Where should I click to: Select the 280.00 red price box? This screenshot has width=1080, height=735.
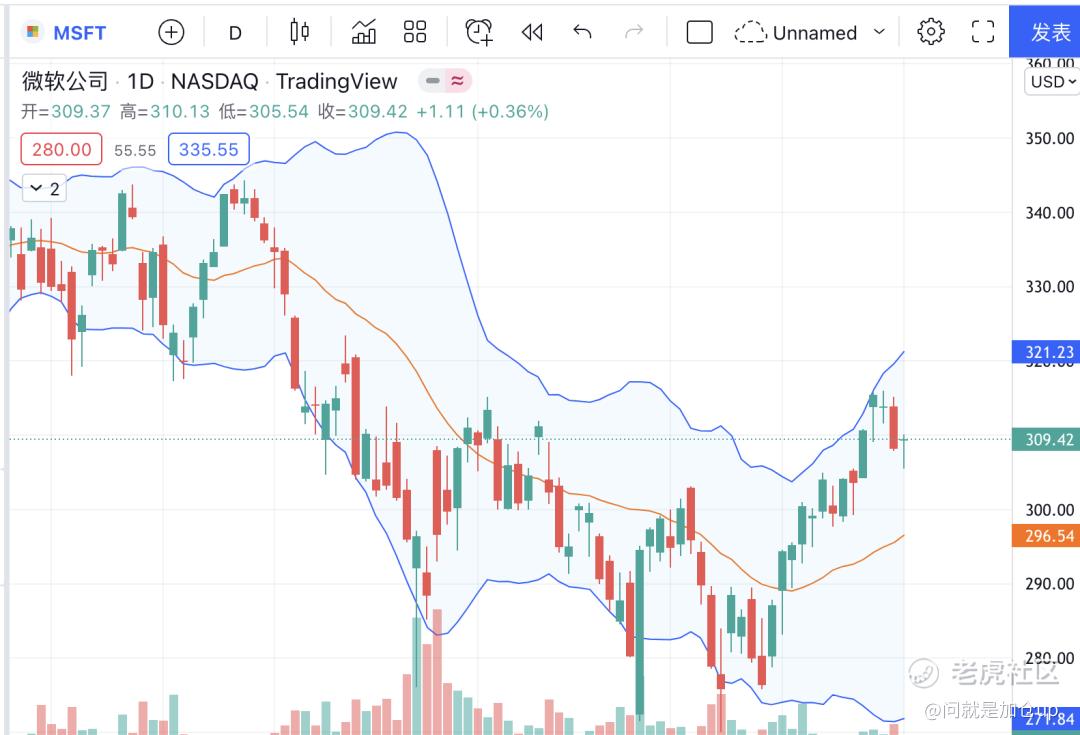[61, 149]
